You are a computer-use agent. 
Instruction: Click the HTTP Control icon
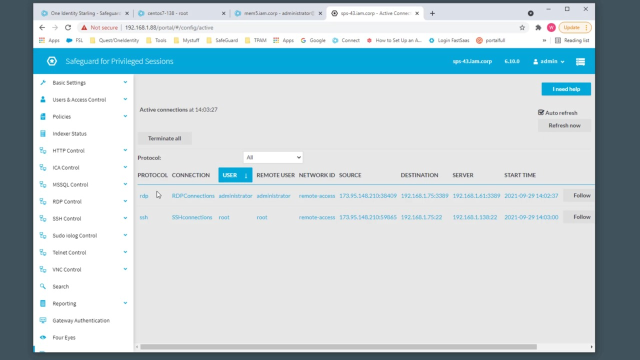pos(43,151)
